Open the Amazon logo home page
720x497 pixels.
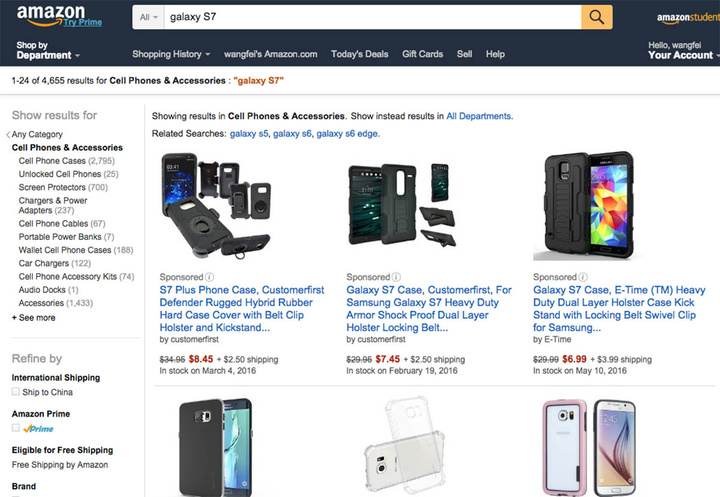pyautogui.click(x=49, y=16)
